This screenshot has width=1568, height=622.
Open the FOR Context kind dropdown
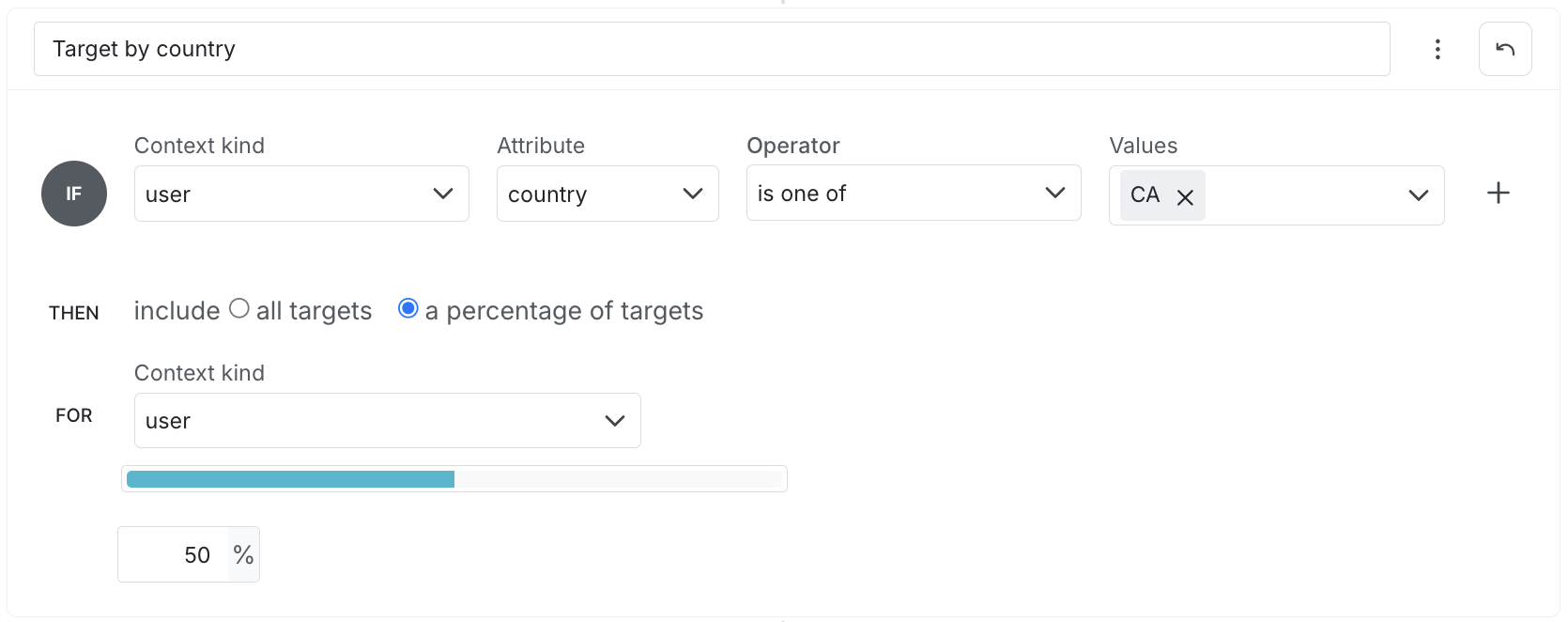[x=387, y=420]
